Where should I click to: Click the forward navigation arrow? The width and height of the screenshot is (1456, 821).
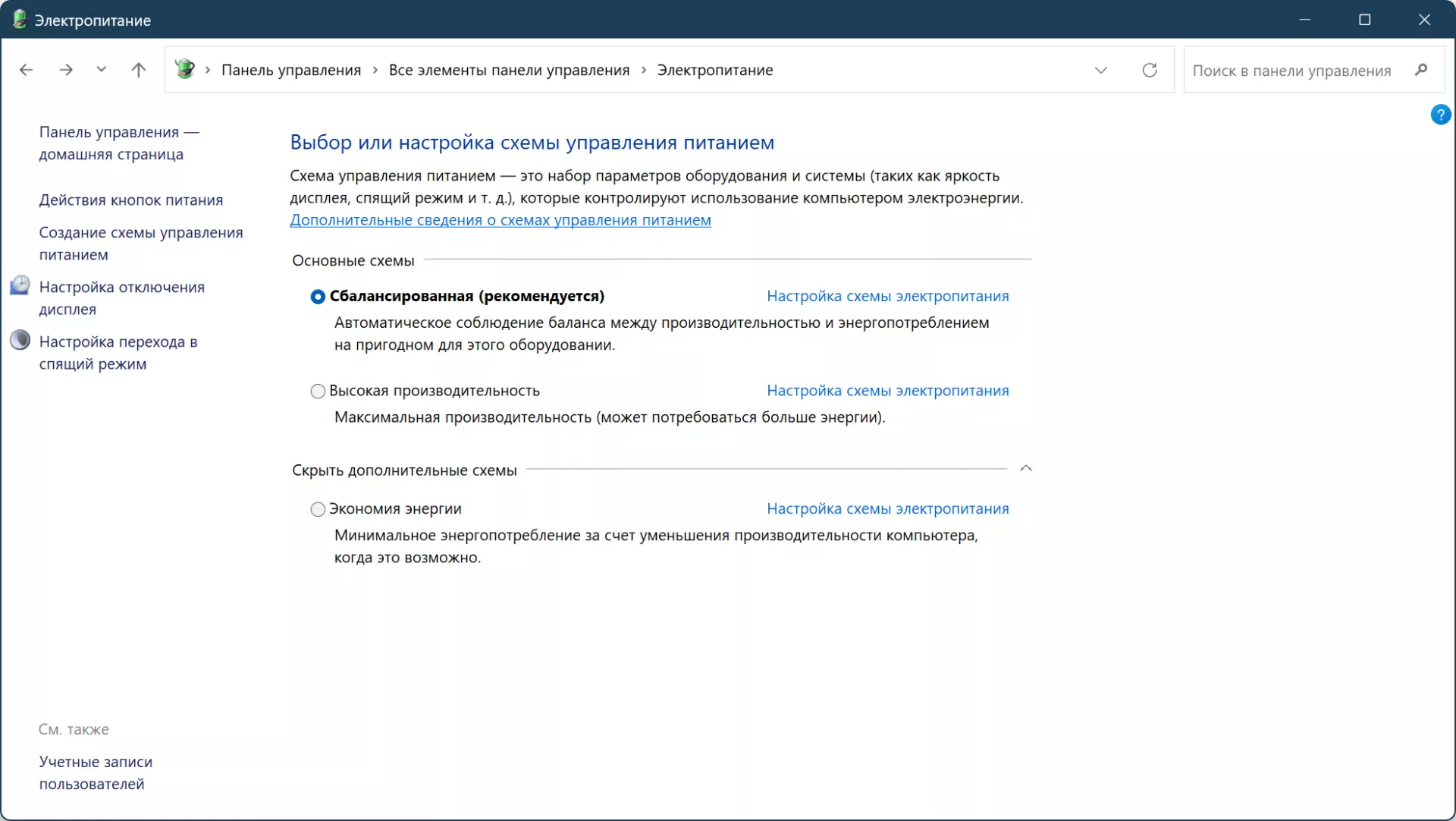coord(66,70)
